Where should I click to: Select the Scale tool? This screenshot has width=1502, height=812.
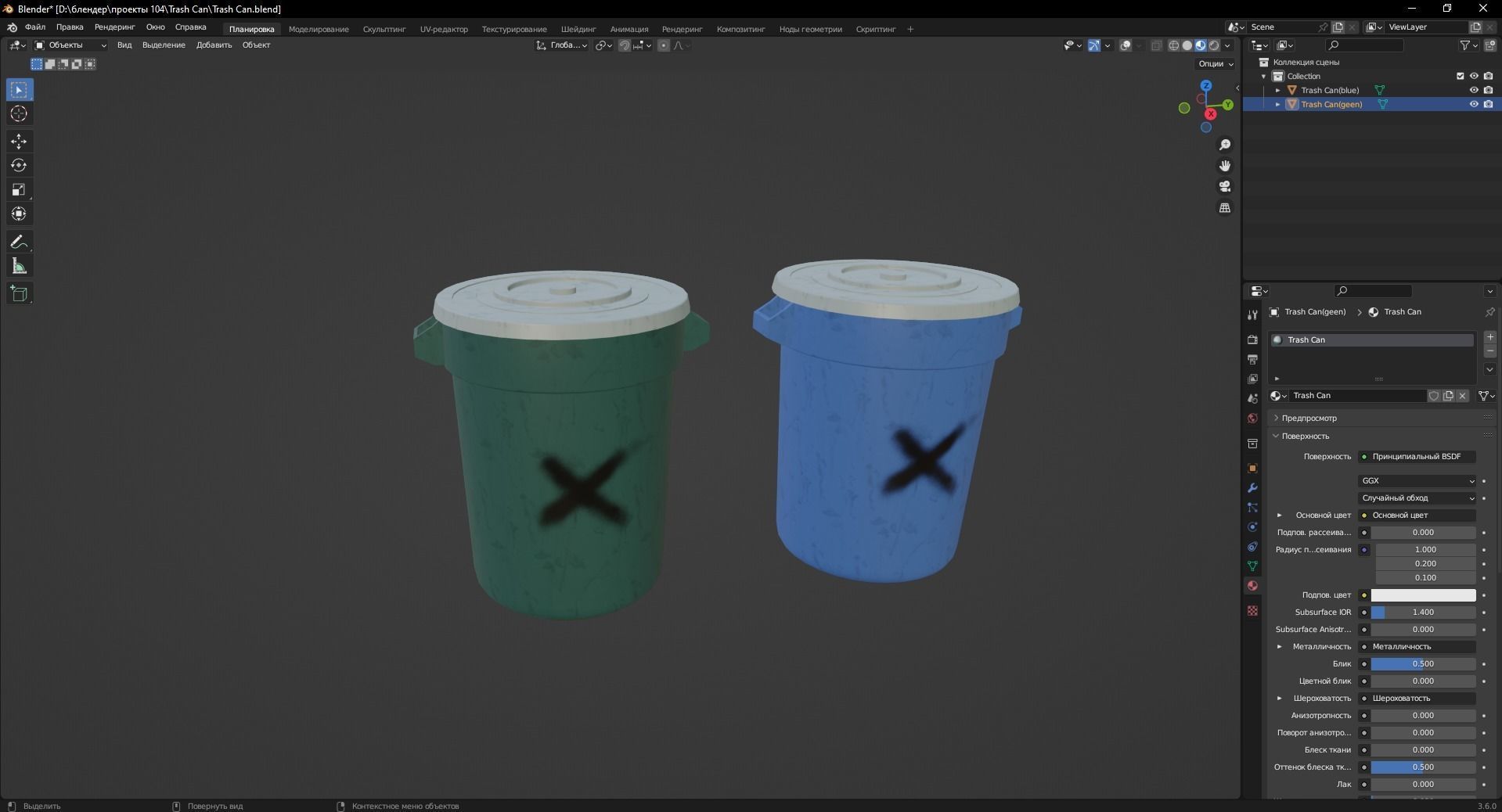(19, 189)
